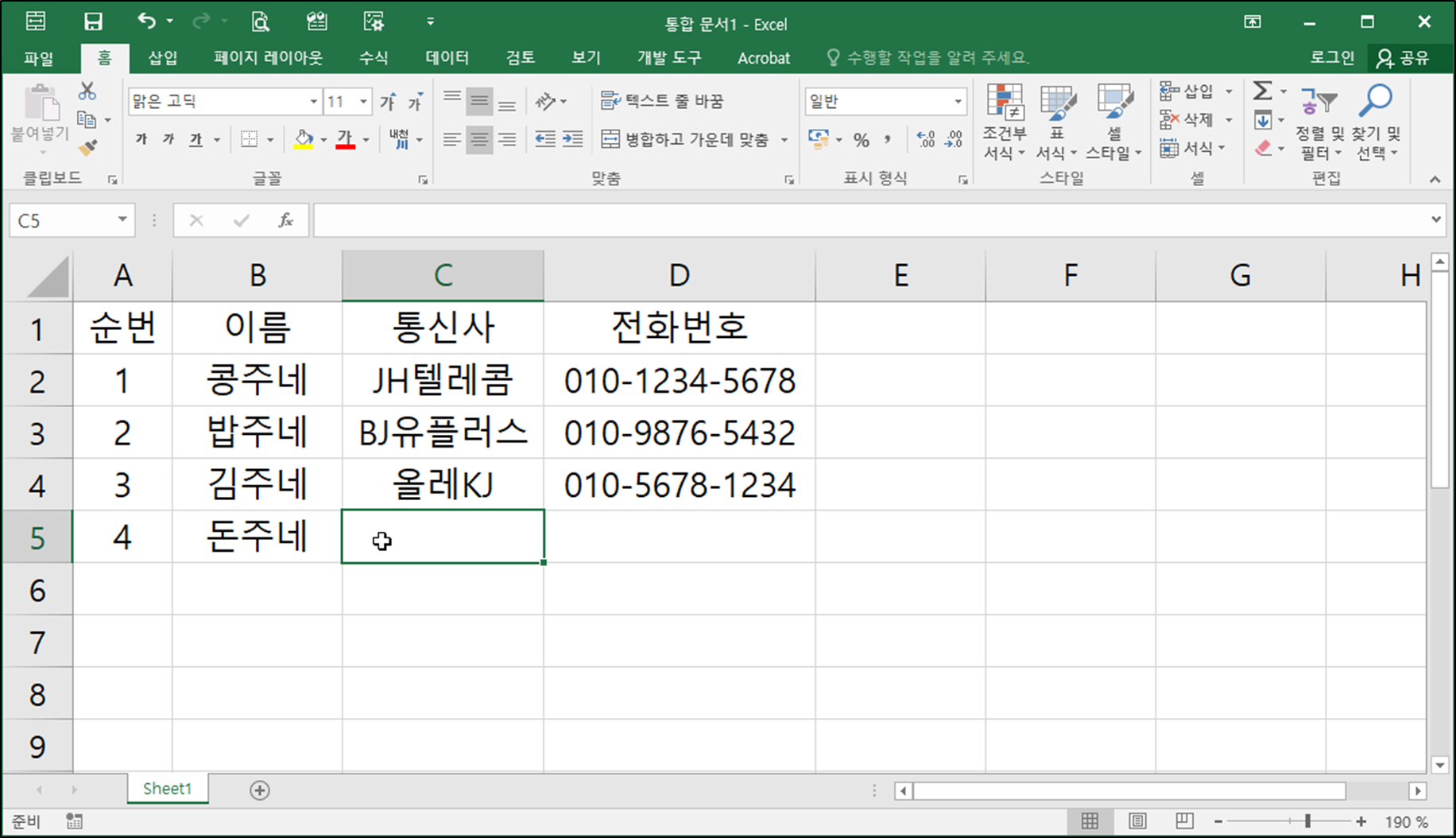Image resolution: width=1456 pixels, height=838 pixels.
Task: Open print preview from quick access toolbar
Action: 260,21
